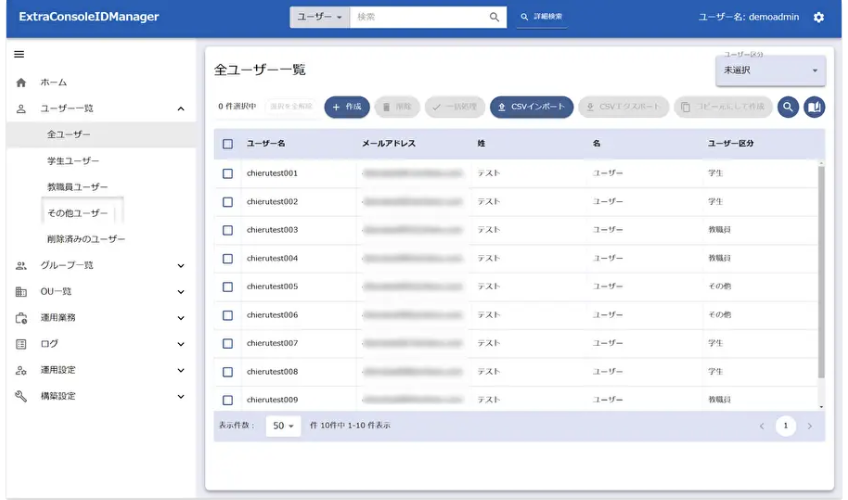This screenshot has width=848, height=500.
Task: Click the search input field
Action: pyautogui.click(x=420, y=17)
